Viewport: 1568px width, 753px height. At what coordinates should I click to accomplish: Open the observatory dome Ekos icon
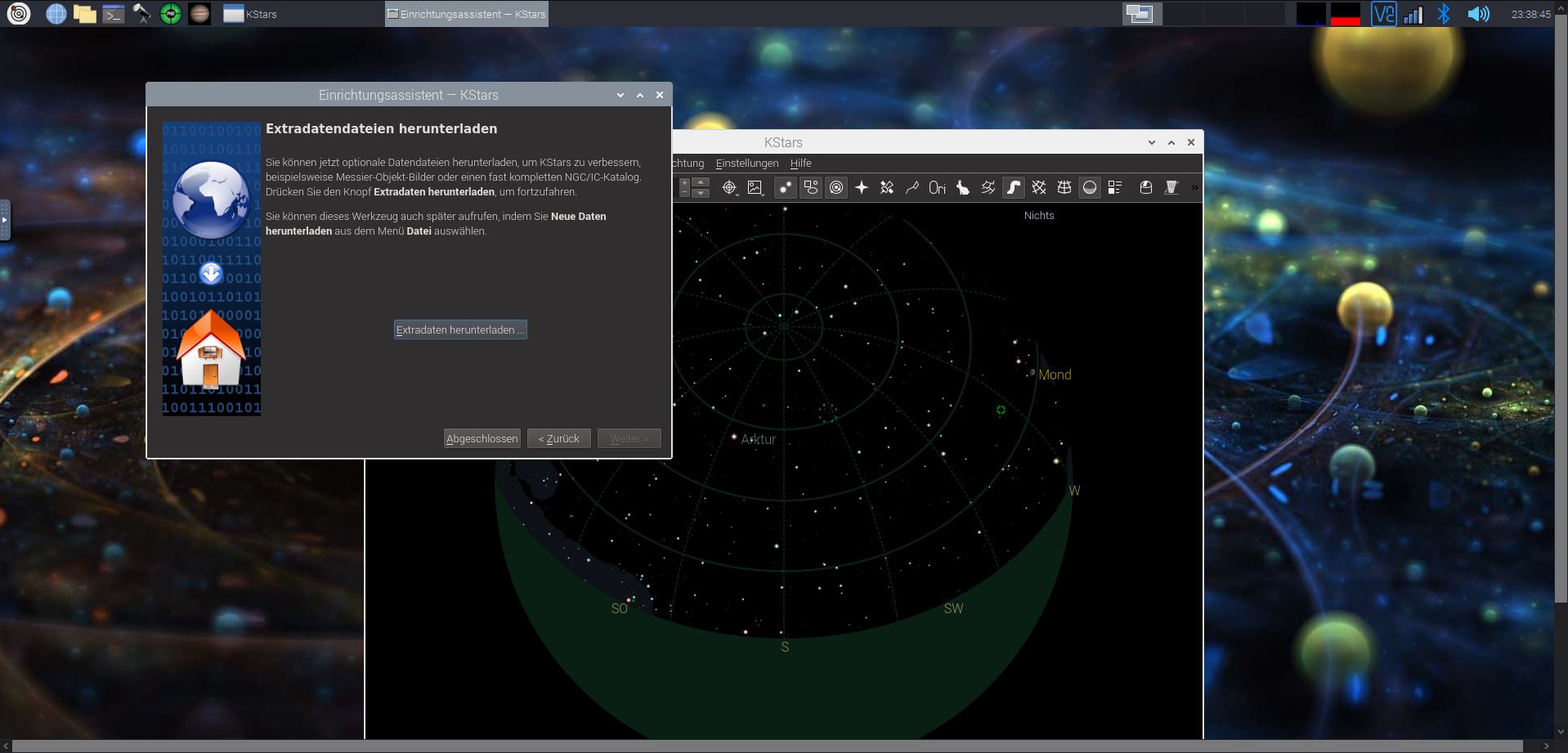click(1145, 187)
